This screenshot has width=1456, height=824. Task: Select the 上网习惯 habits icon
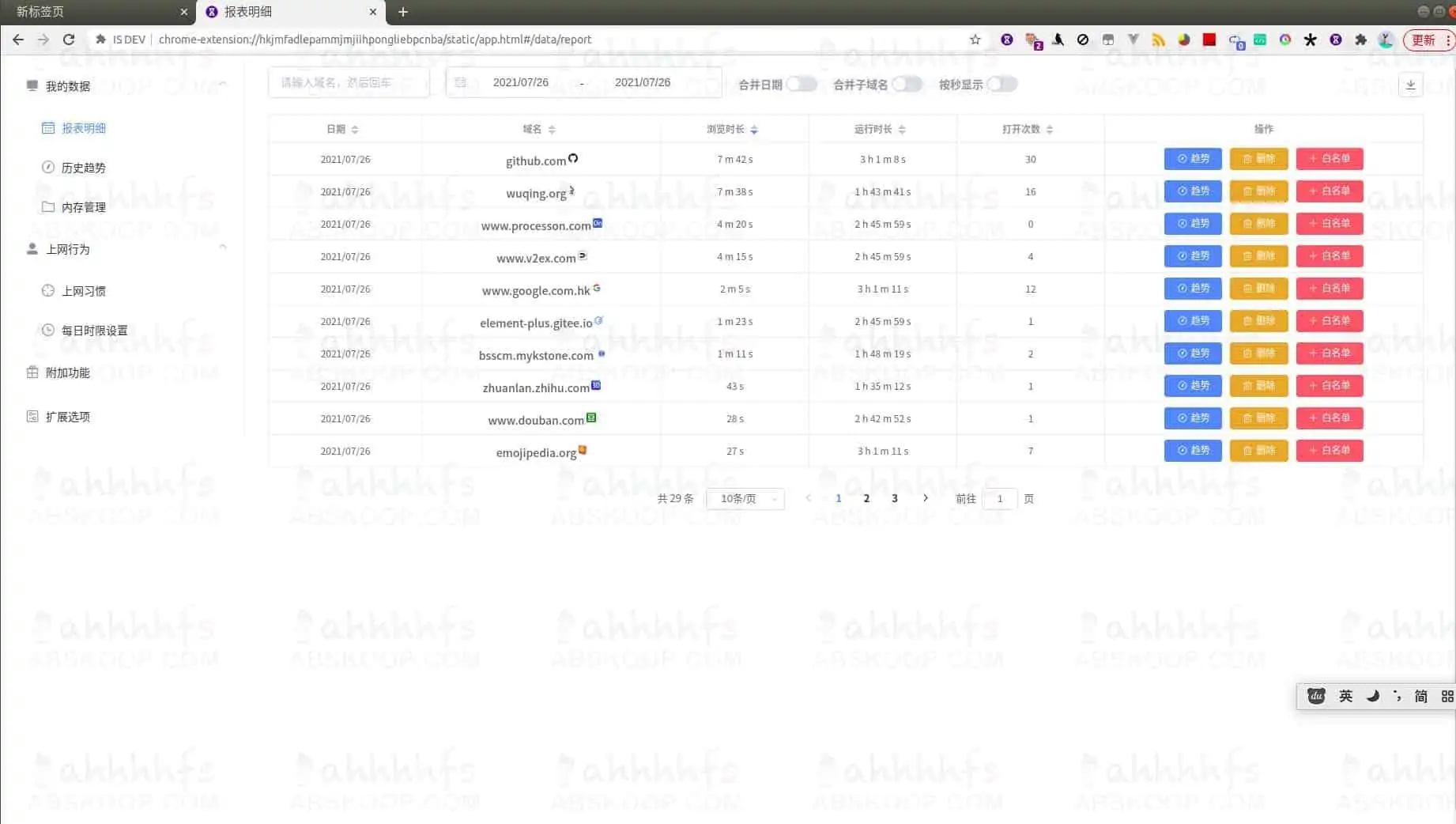[x=49, y=290]
